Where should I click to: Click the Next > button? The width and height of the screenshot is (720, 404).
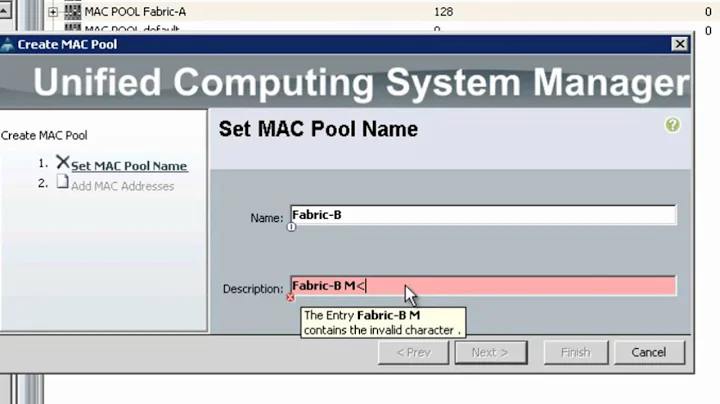[x=490, y=353]
